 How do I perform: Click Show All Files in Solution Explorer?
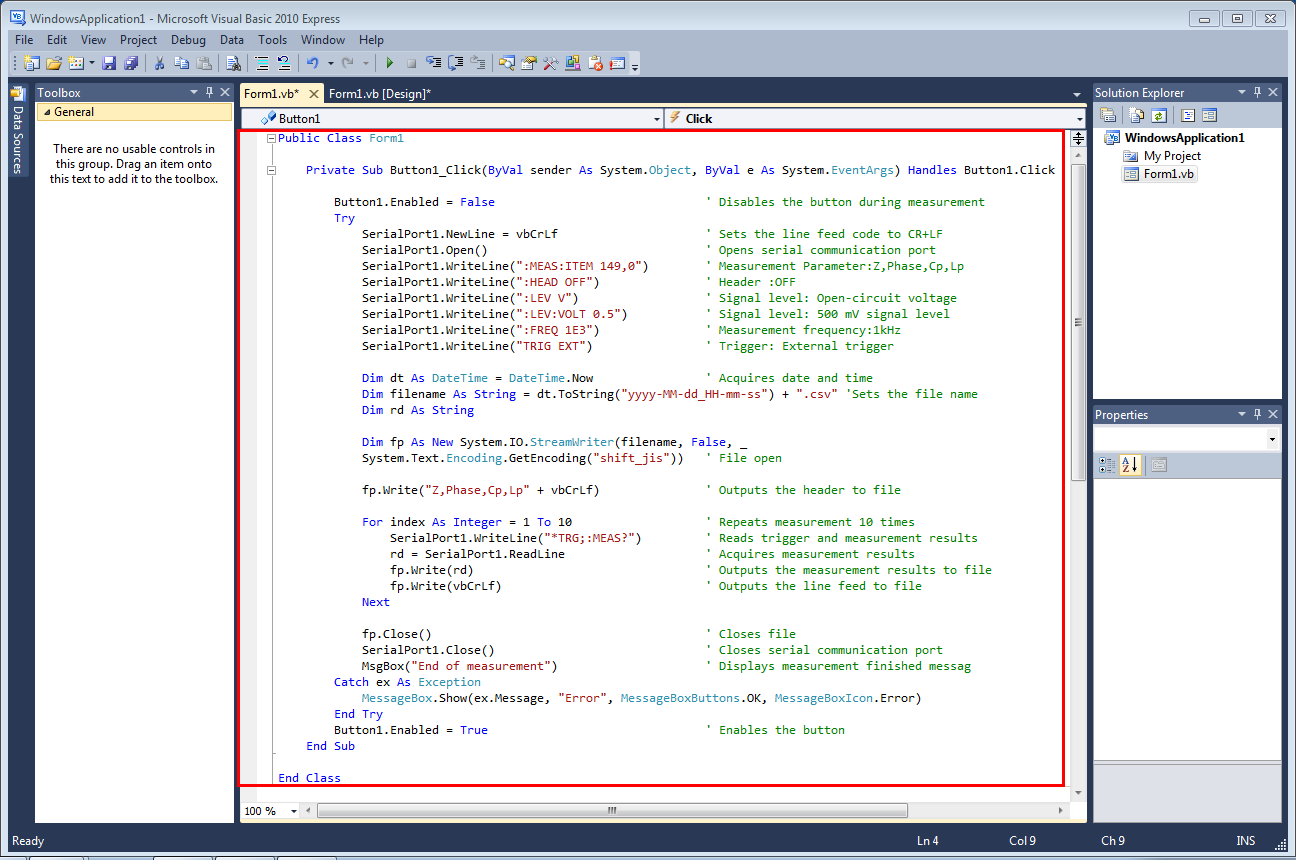point(1134,115)
